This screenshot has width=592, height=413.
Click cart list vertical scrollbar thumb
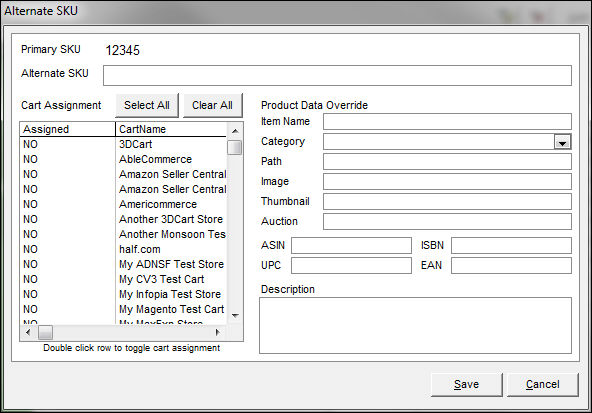(x=235, y=147)
